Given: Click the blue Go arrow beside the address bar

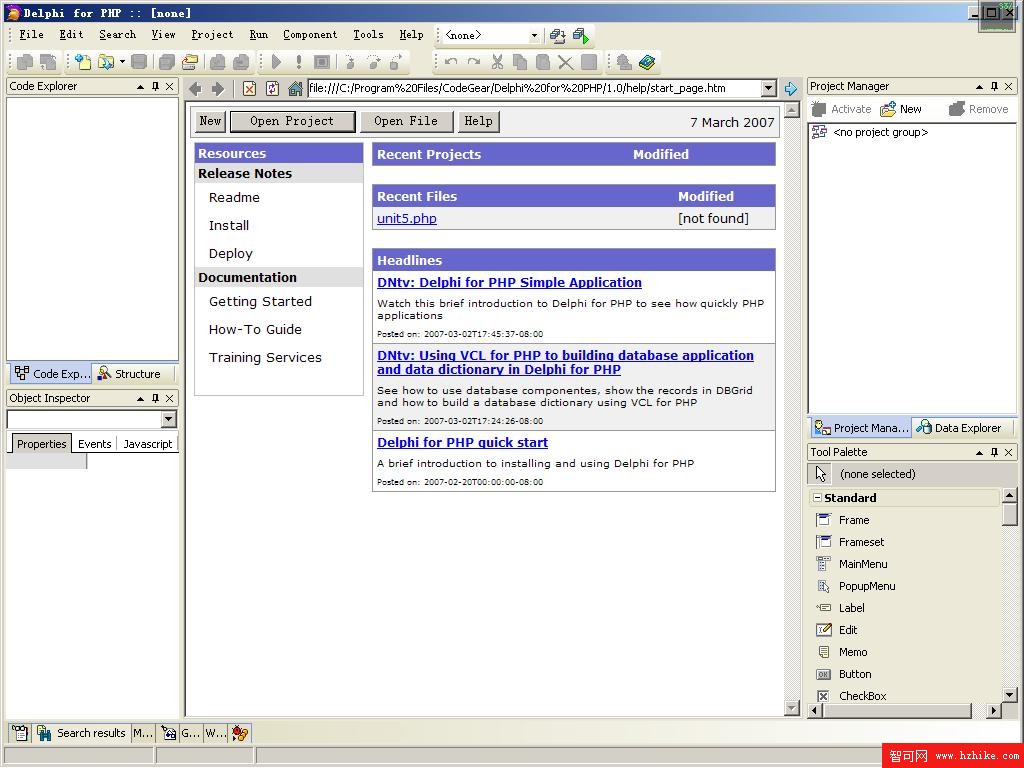Looking at the screenshot, I should coord(791,89).
